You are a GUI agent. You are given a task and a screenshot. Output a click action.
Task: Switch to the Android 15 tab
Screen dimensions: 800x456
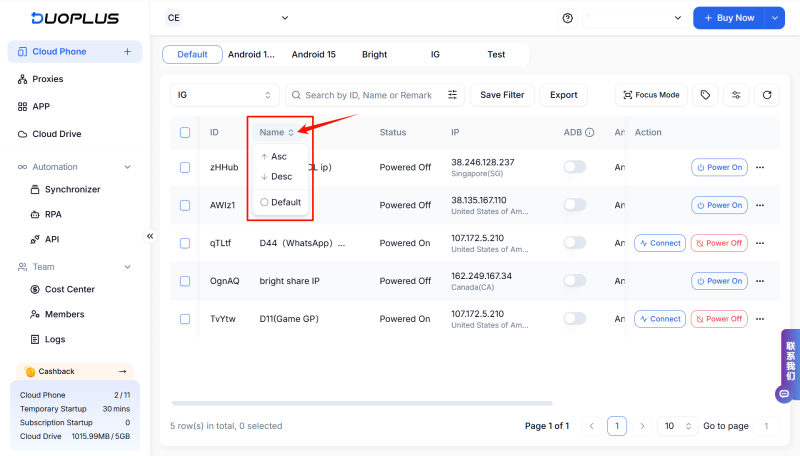pos(313,54)
